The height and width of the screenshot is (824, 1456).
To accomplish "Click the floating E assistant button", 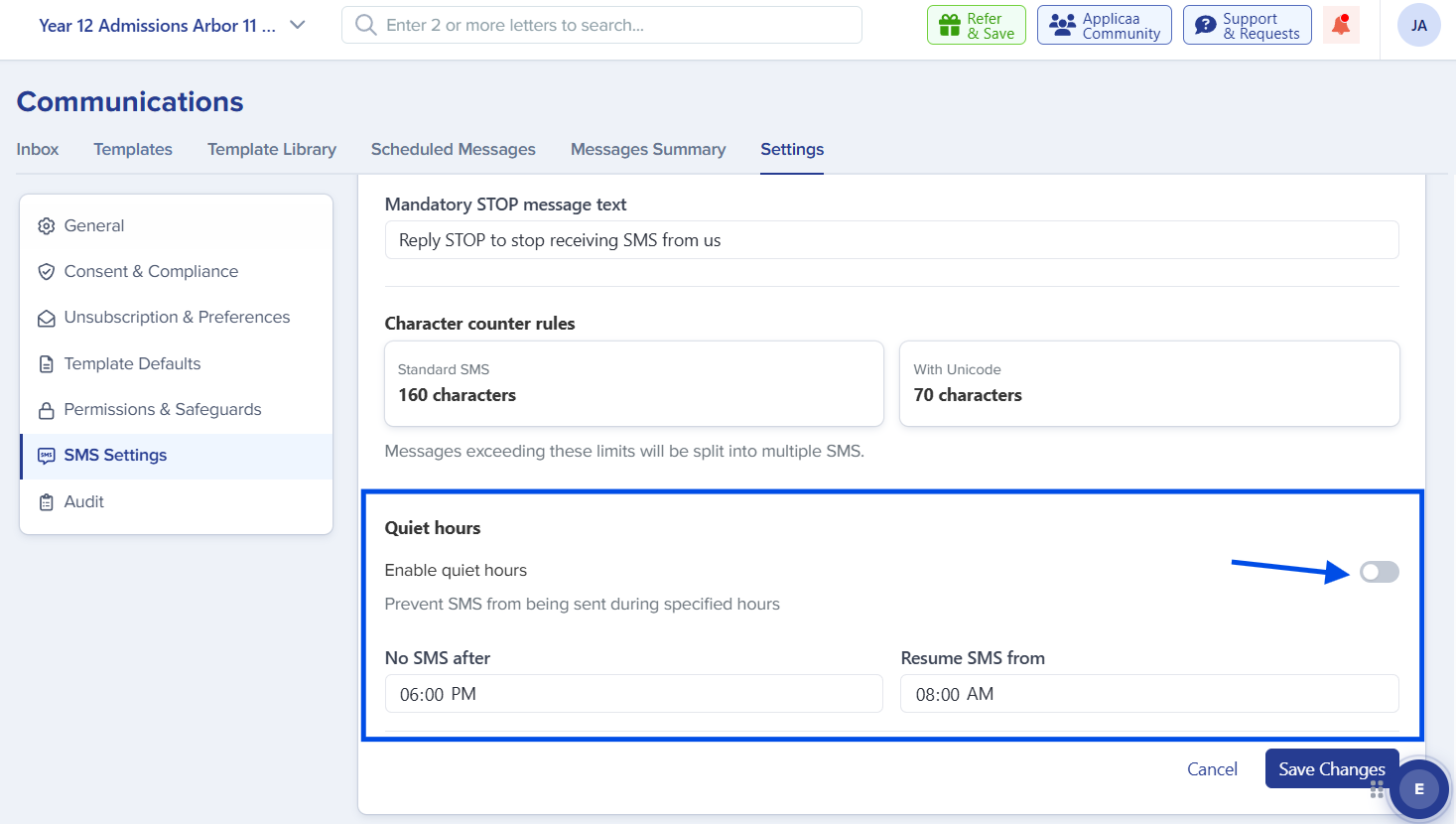I will coord(1419,789).
